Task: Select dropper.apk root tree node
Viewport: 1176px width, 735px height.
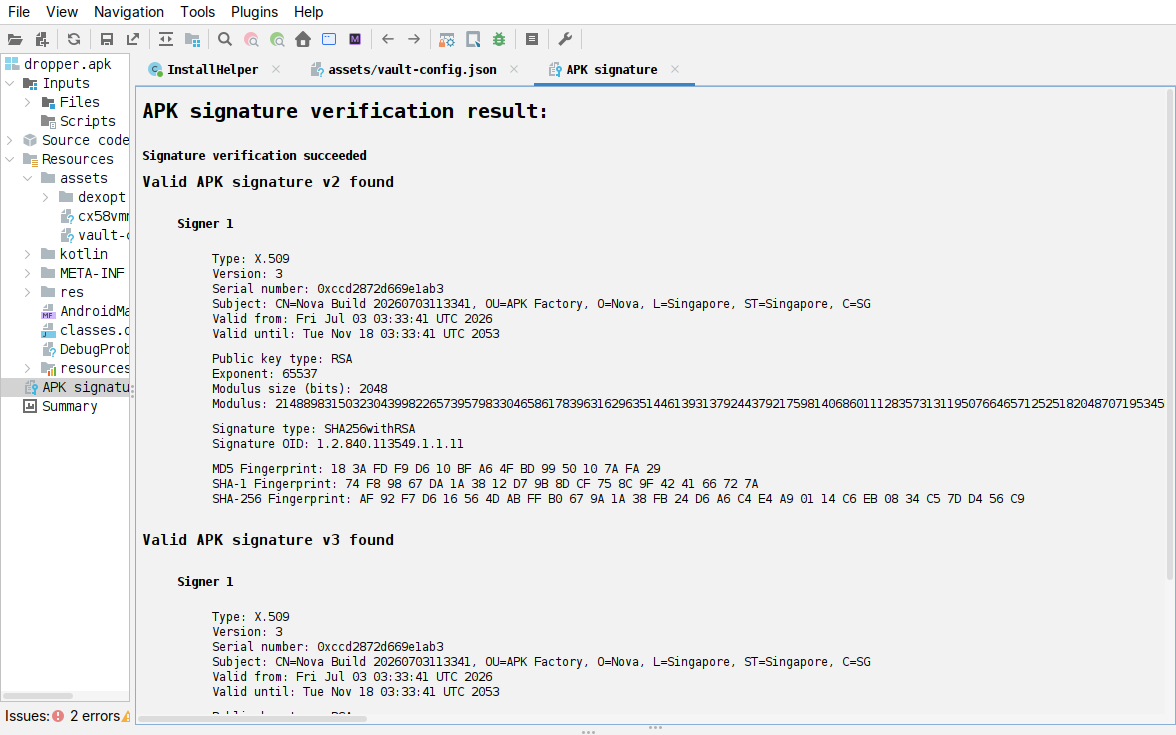Action: click(67, 64)
